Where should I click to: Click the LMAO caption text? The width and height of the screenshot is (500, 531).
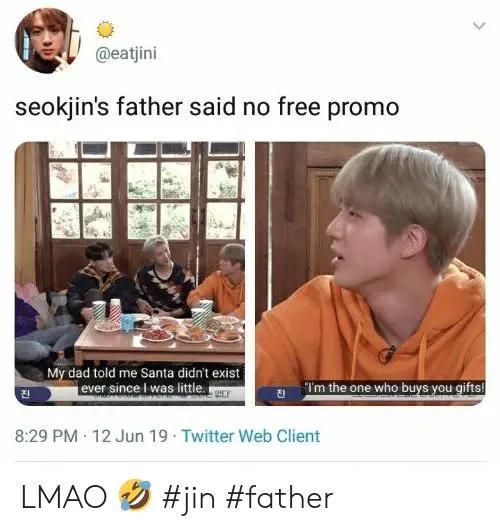pos(64,497)
